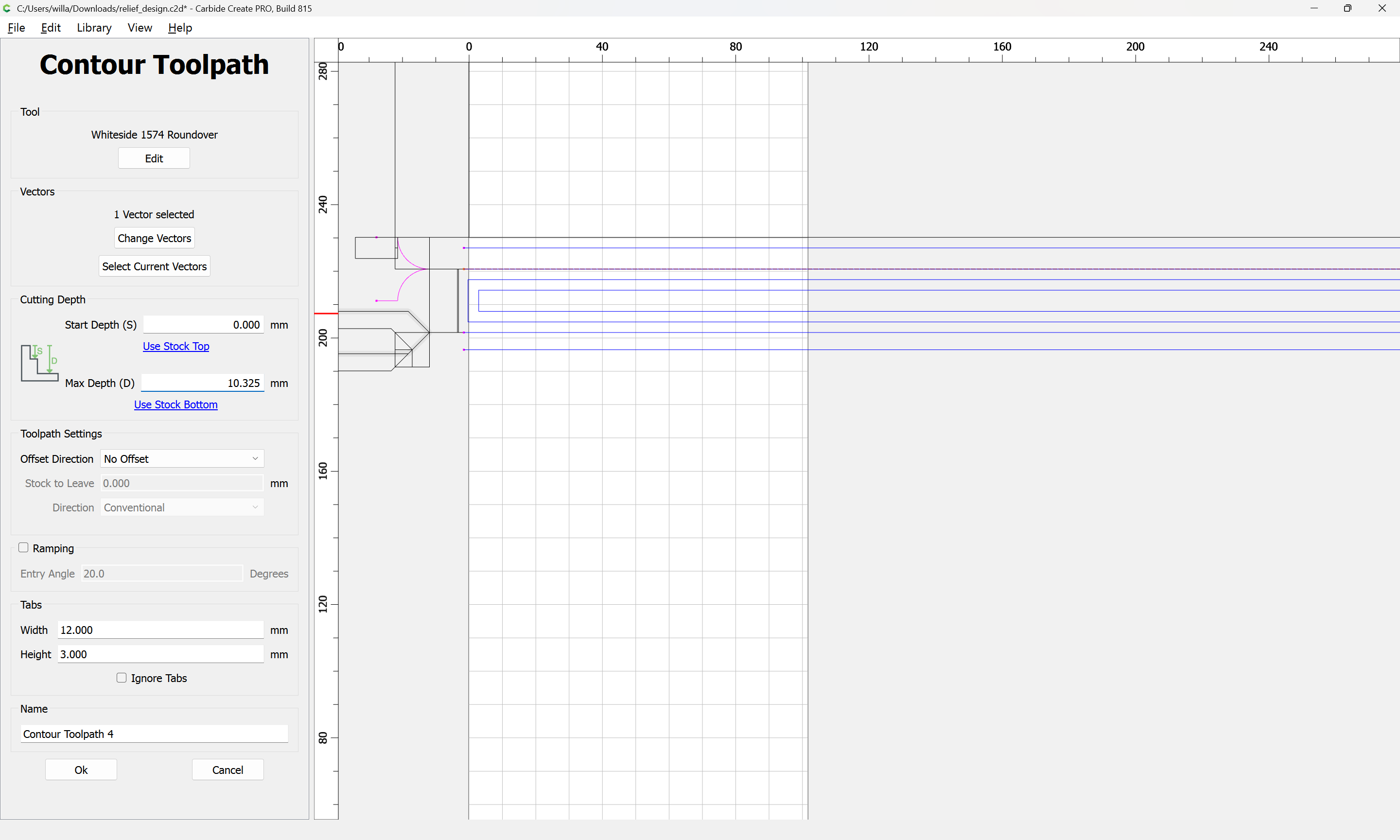Click the cutting depth diagram icon
The width and height of the screenshot is (1400, 840).
coord(39,363)
